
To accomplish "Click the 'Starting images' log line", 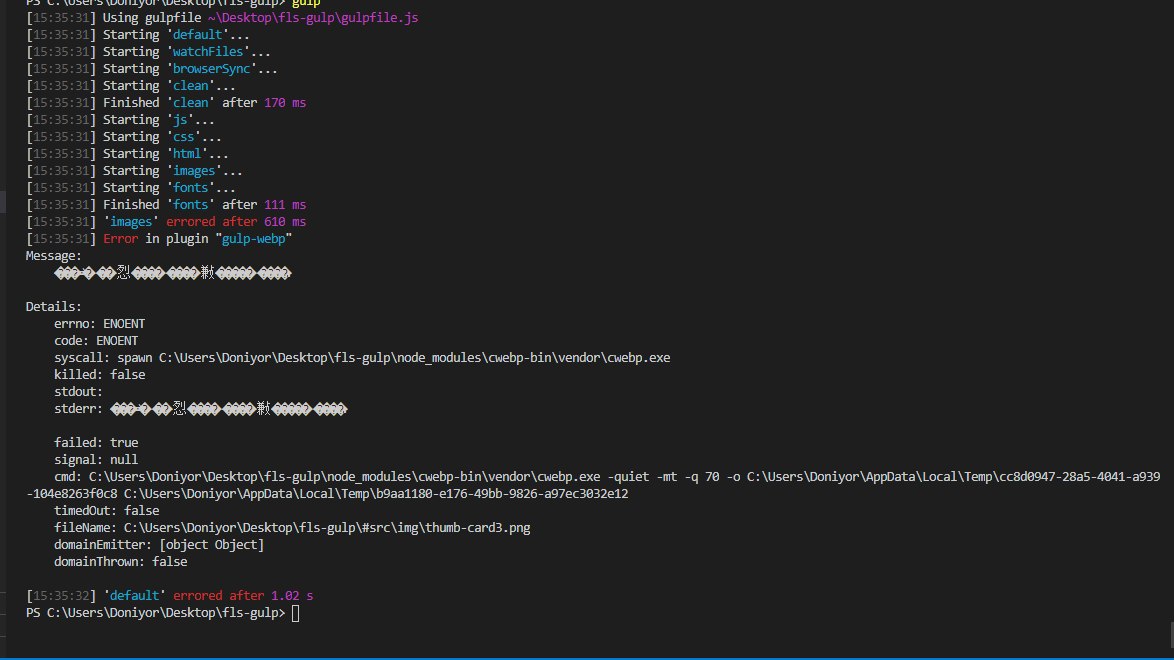I will tap(134, 171).
